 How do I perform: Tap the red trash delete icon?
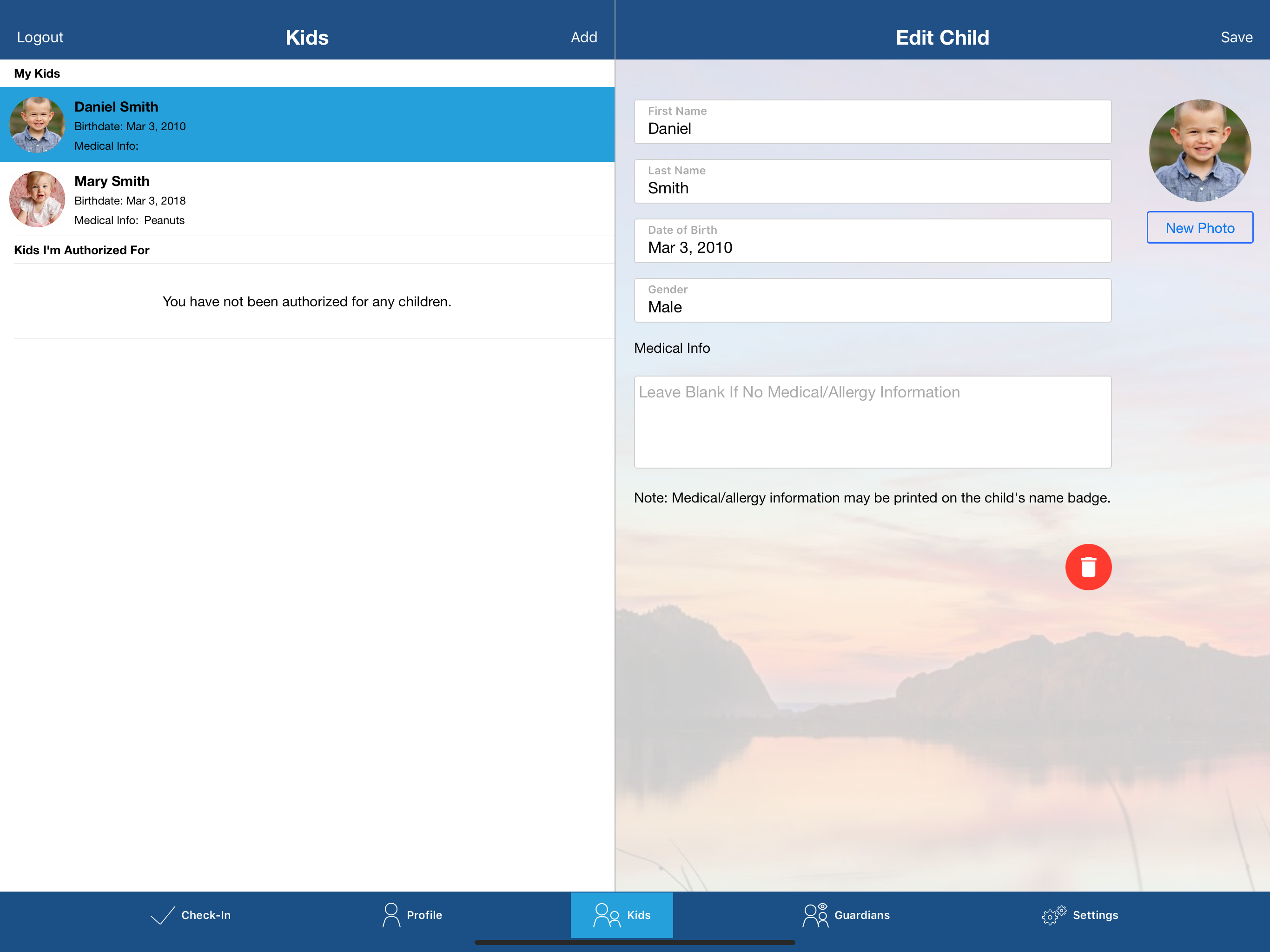[1088, 567]
